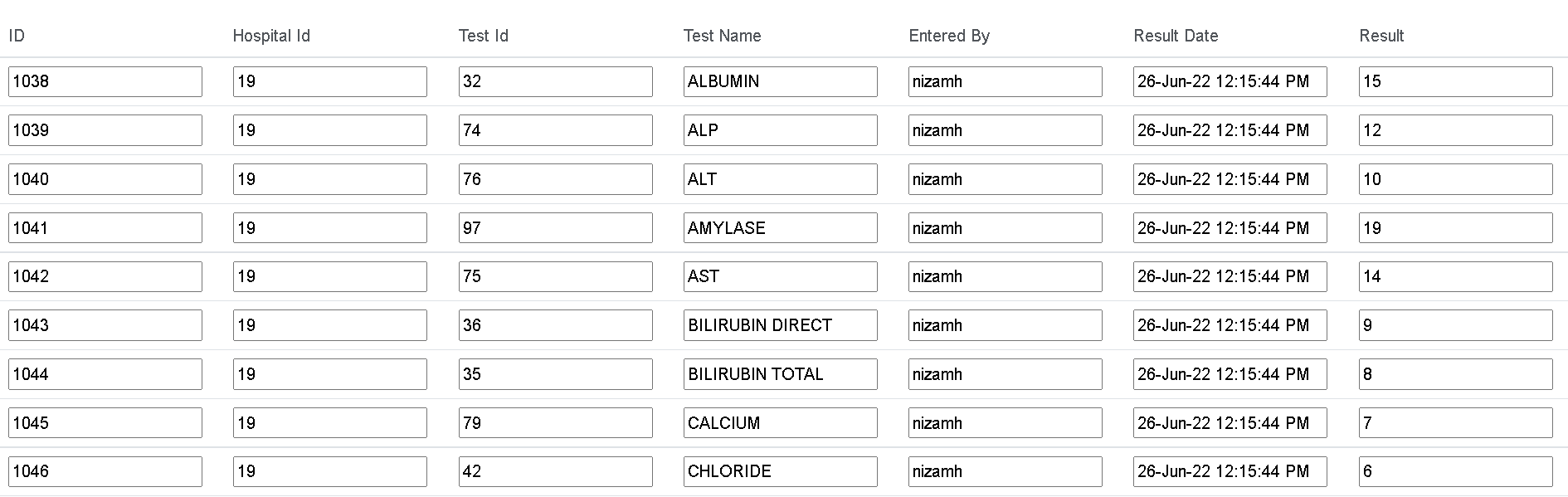The image size is (1568, 497).
Task: Select the AMYLASE test name field
Action: coord(780,228)
